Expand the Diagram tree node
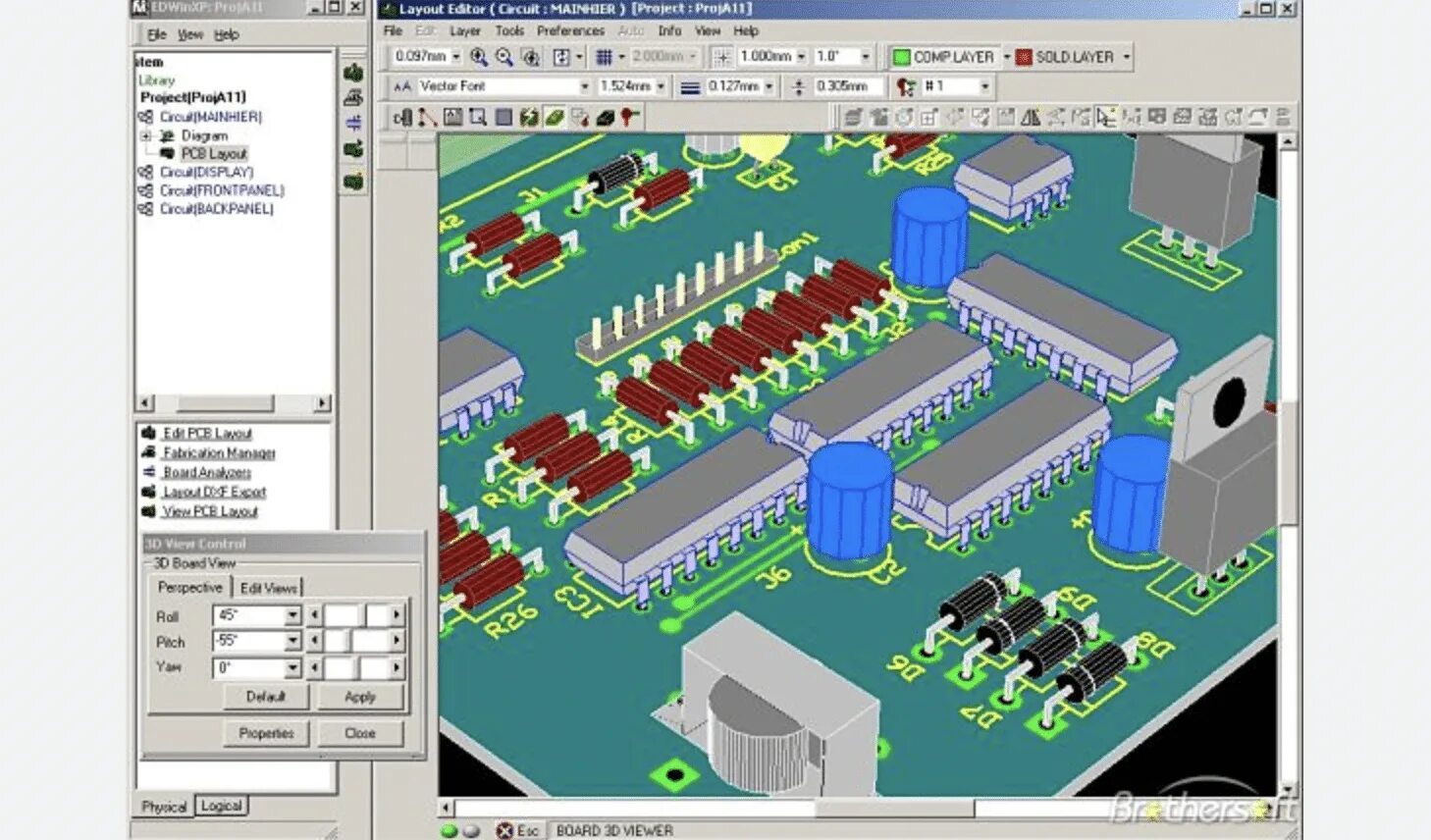Viewport: 1431px width, 840px height. 146,135
